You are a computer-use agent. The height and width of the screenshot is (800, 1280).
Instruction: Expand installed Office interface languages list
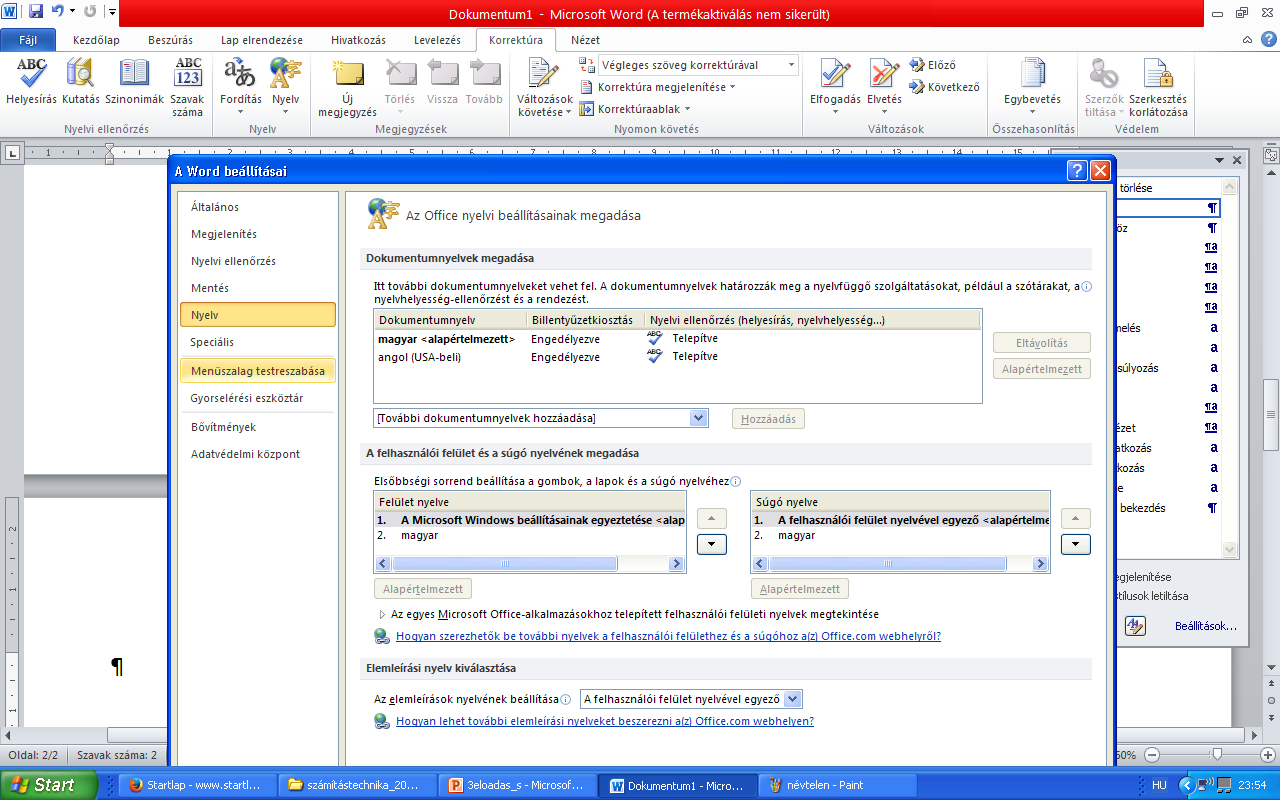pyautogui.click(x=383, y=614)
